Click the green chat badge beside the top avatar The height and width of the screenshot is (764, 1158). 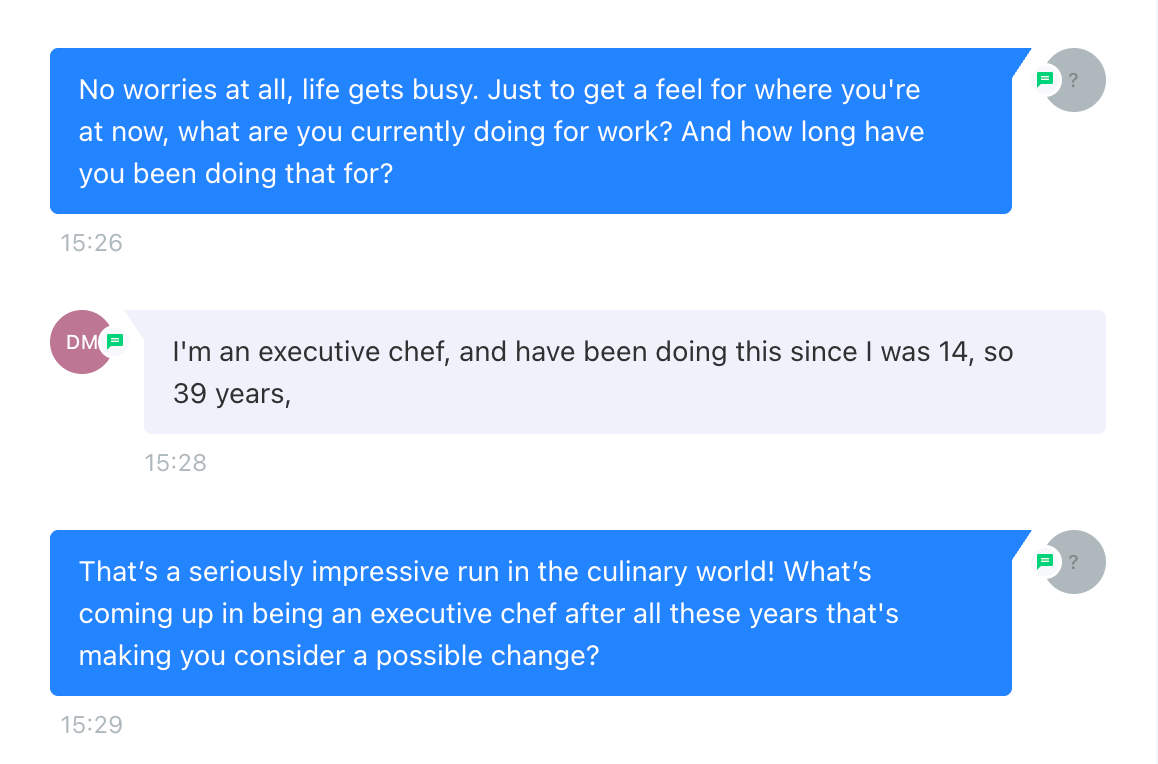[x=1045, y=80]
